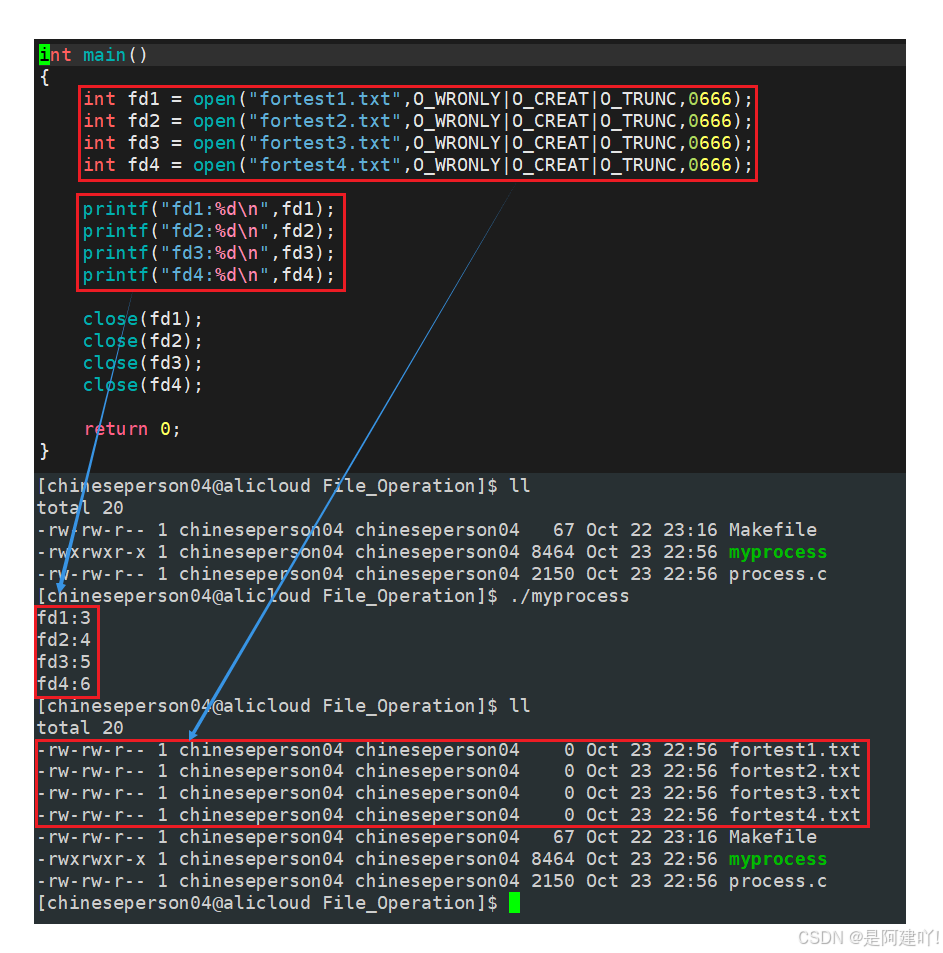Click the 'fd1:3' output line
This screenshot has height=953, width=943.
point(64,618)
